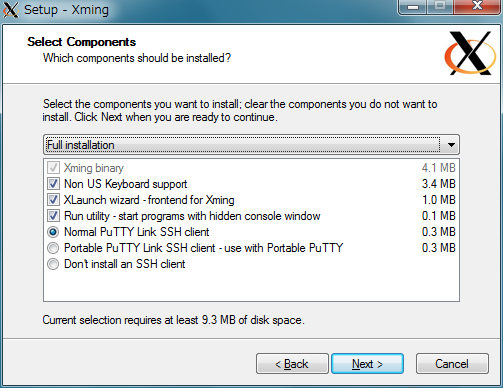This screenshot has width=503, height=388.
Task: Go to the Next setup page
Action: tap(367, 364)
